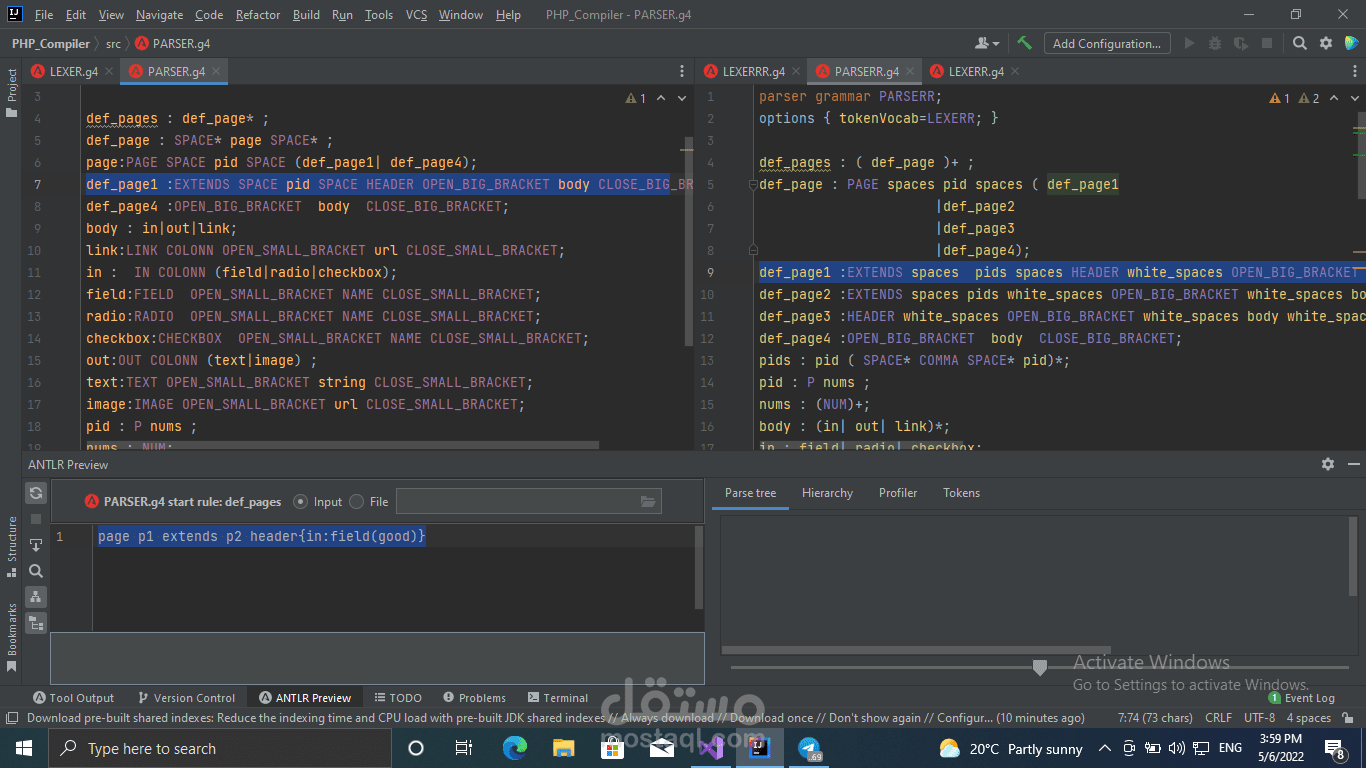The width and height of the screenshot is (1366, 768).
Task: Open the Refactor menu
Action: (x=258, y=15)
